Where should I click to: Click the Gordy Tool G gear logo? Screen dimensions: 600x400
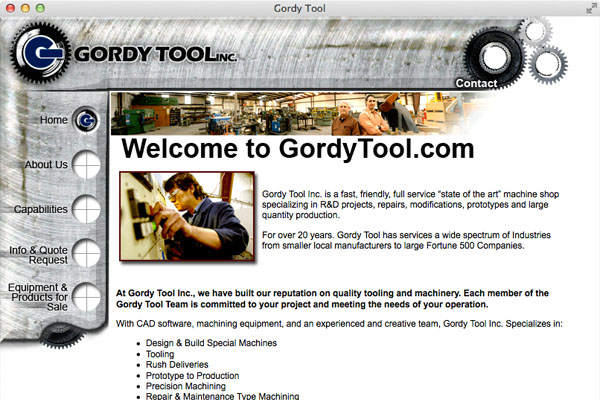(41, 52)
